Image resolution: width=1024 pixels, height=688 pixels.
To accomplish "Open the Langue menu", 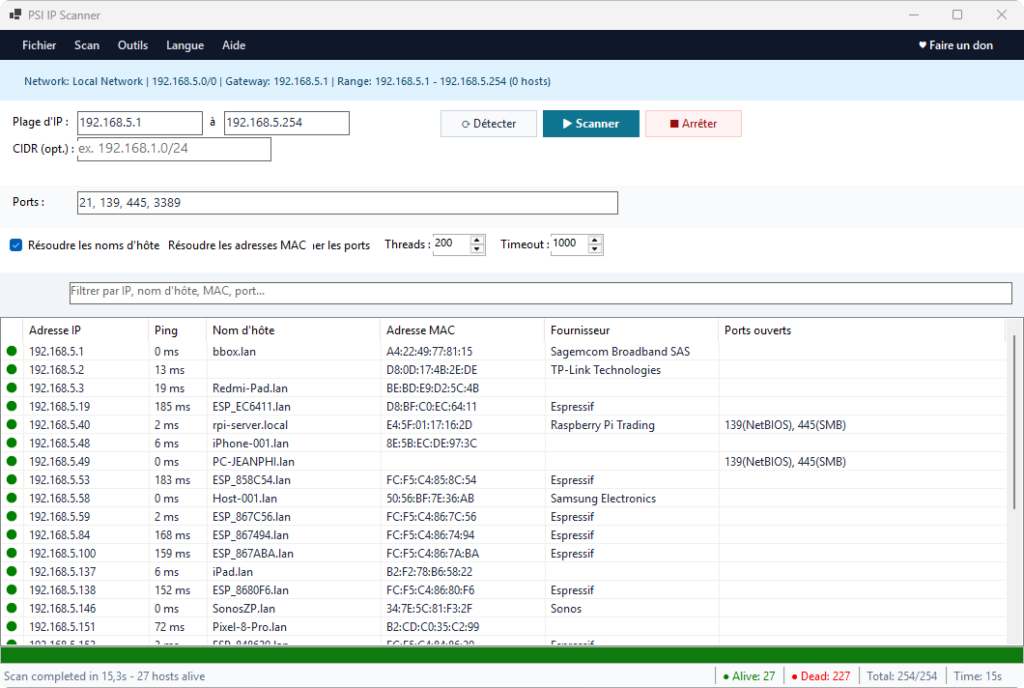I will [x=185, y=45].
